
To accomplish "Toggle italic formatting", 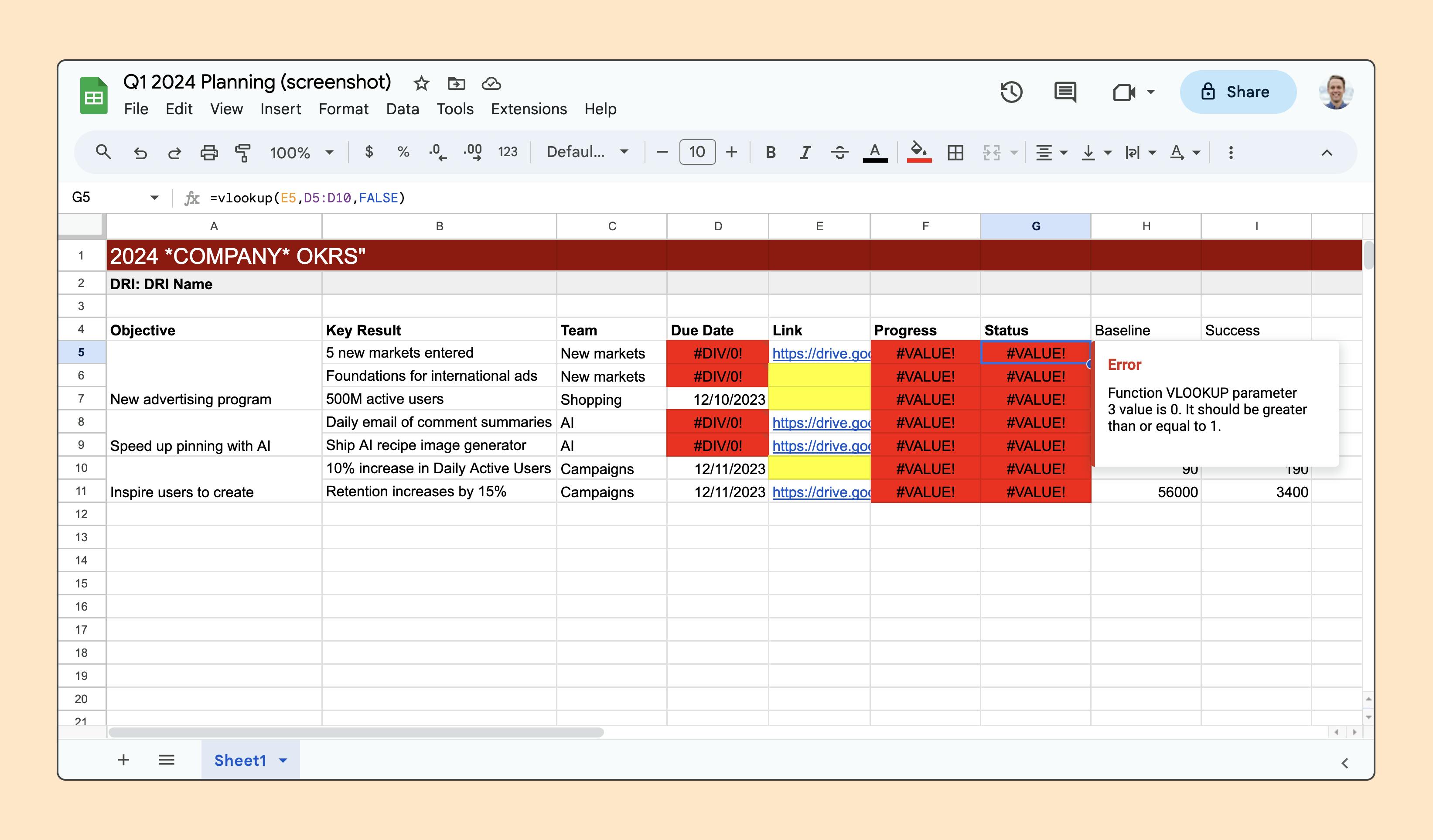I will coord(805,152).
